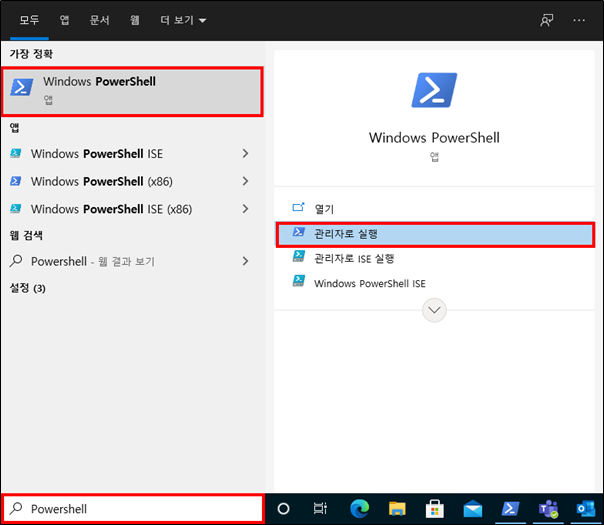Open Microsoft Store from taskbar

pos(435,509)
